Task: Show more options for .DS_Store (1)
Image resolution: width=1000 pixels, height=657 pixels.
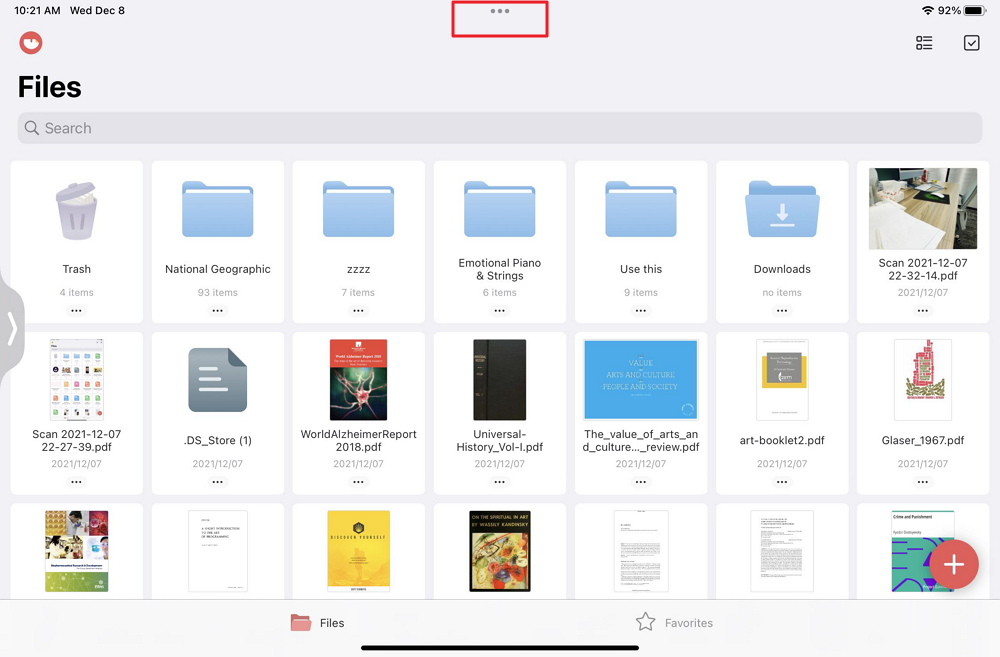Action: (x=217, y=482)
